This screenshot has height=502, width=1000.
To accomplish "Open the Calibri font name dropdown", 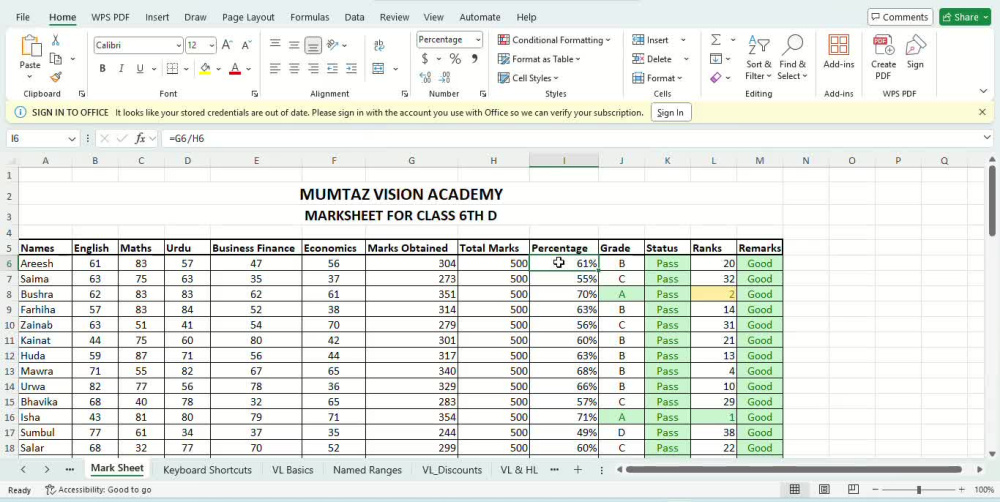I will coord(179,45).
